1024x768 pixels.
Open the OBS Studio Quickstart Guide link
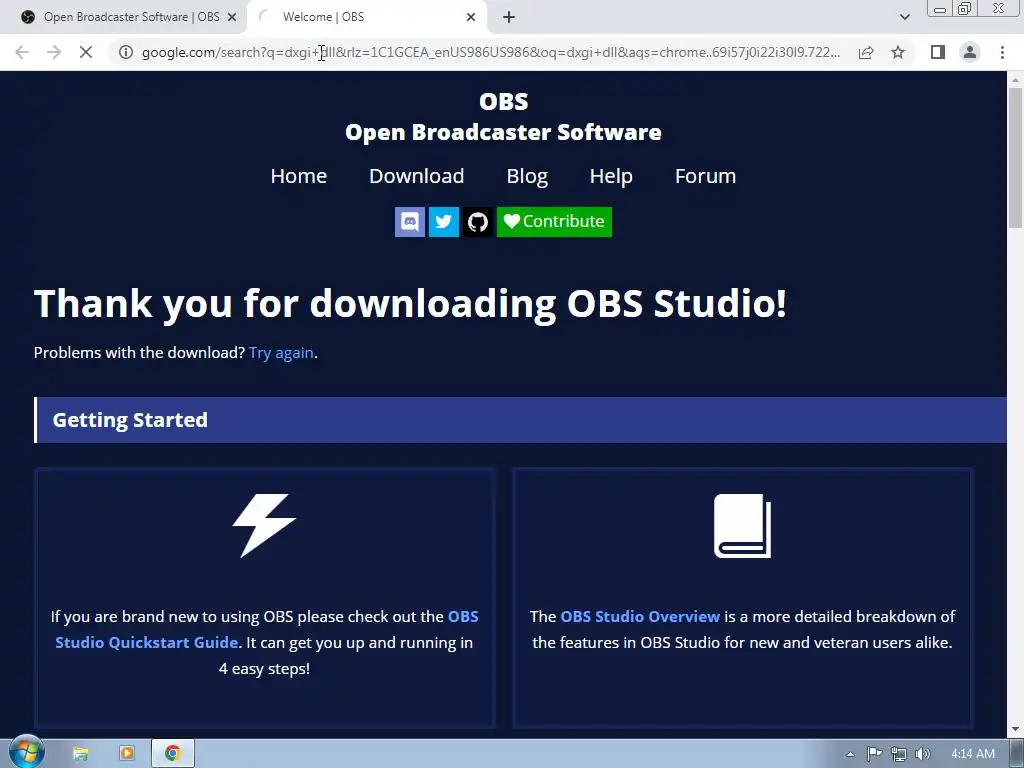[x=267, y=630]
